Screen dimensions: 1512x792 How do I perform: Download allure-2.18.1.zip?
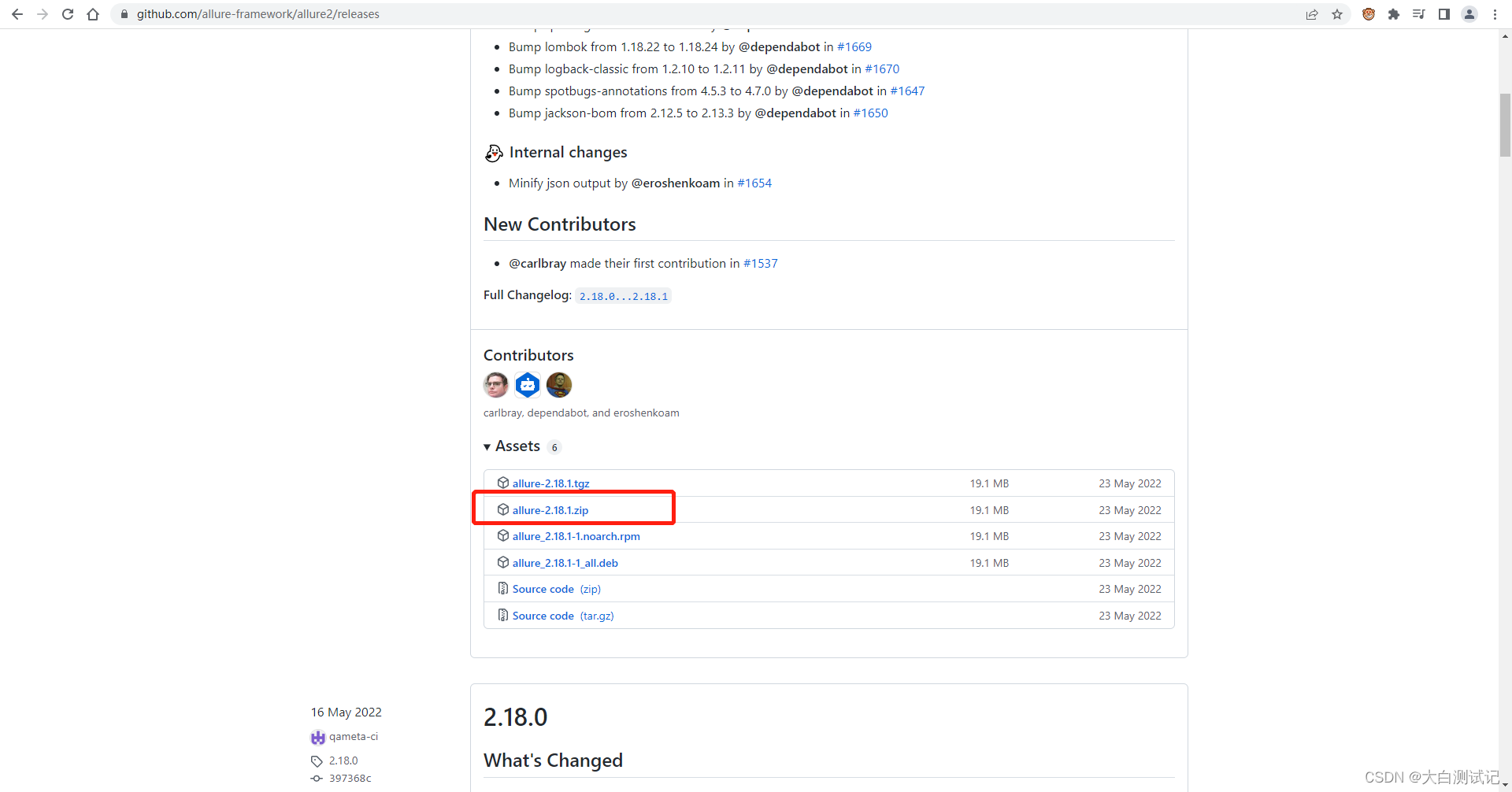[x=550, y=510]
